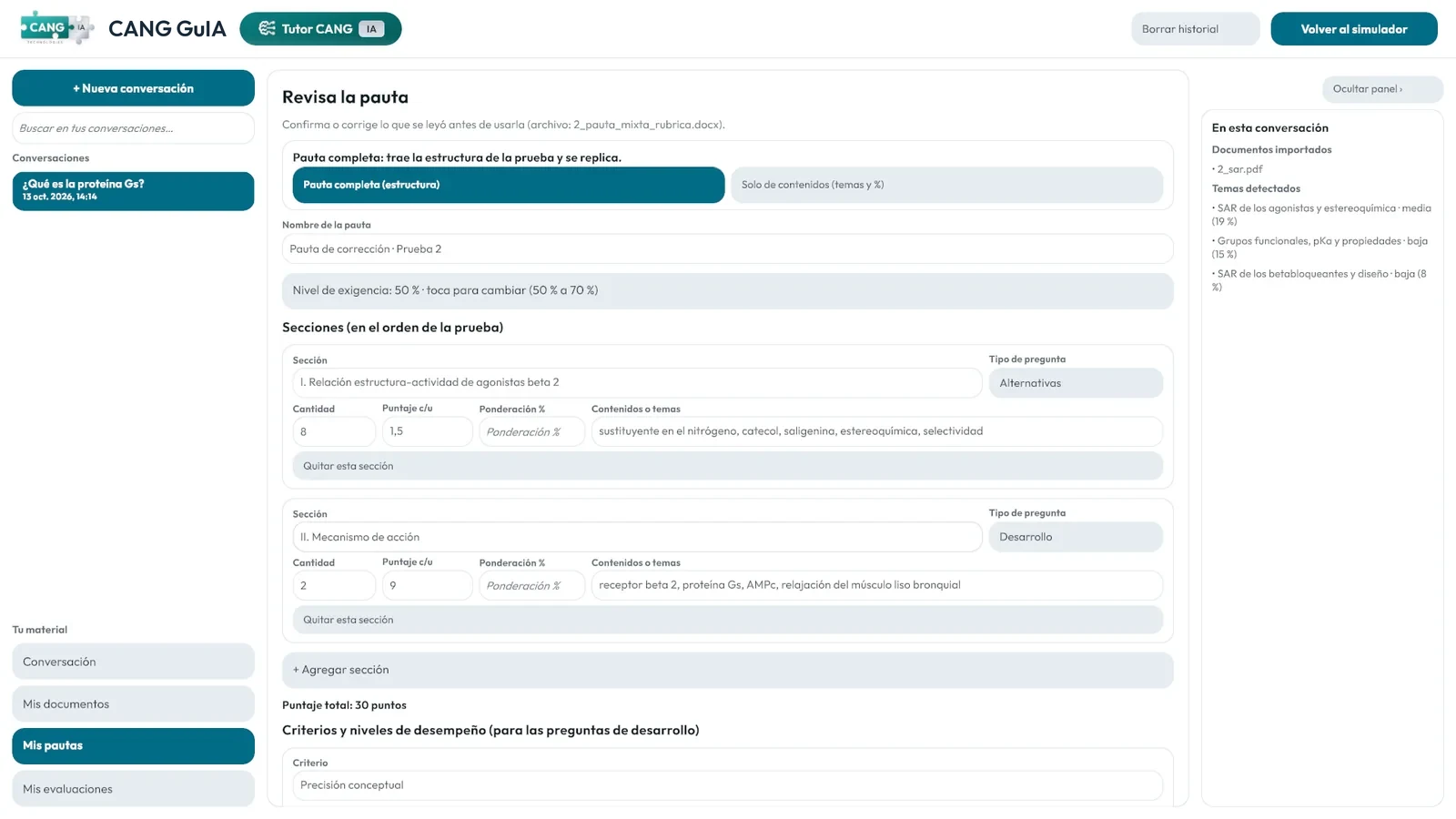Click Volver al simulador button
This screenshot has width=1456, height=819.
coord(1354,29)
